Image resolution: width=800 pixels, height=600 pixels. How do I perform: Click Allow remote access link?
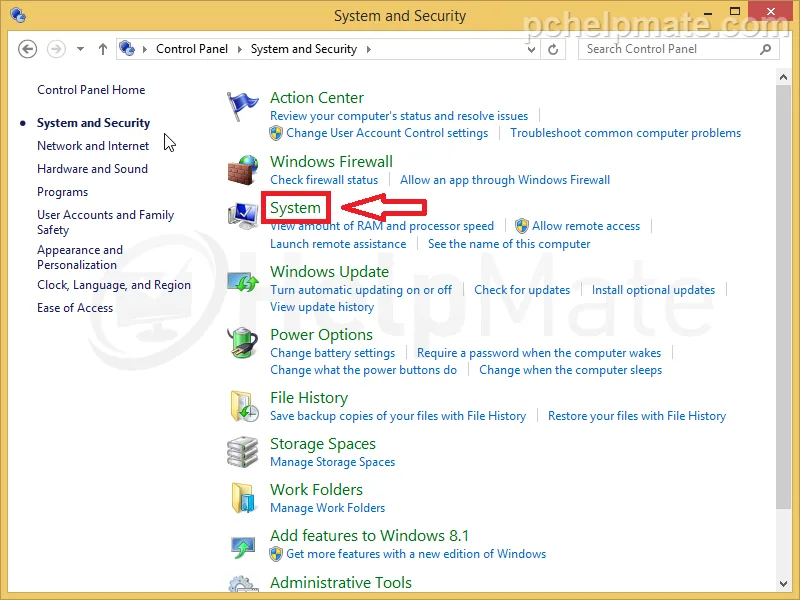[586, 226]
